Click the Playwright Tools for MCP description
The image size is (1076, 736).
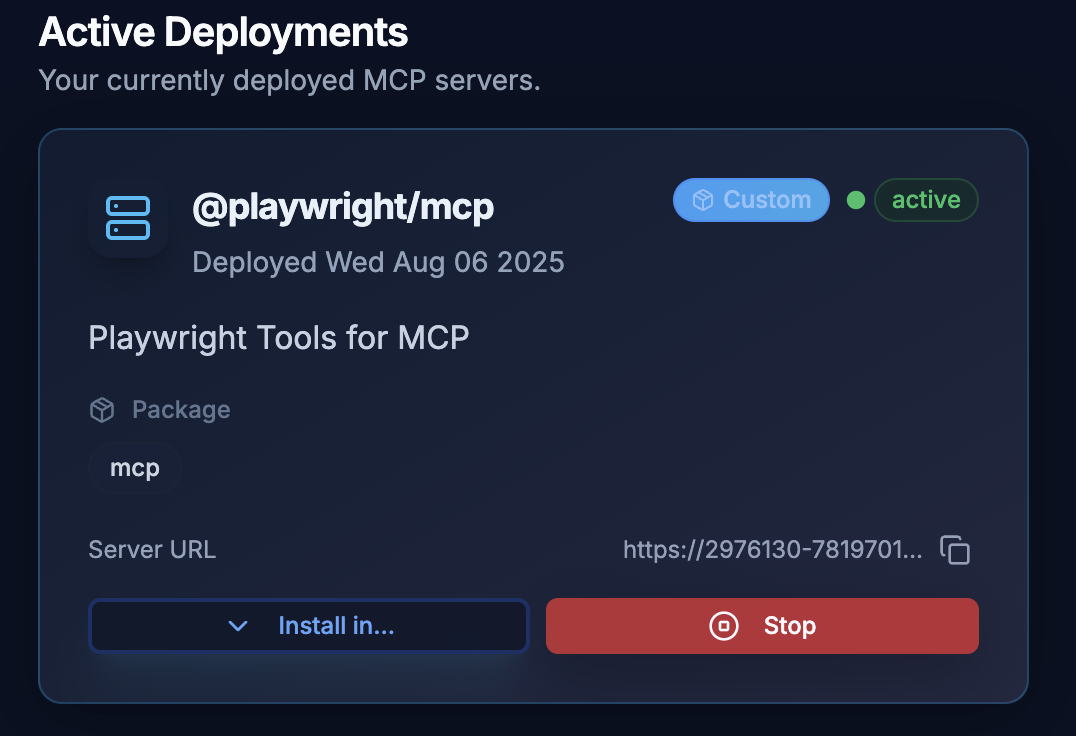tap(279, 337)
